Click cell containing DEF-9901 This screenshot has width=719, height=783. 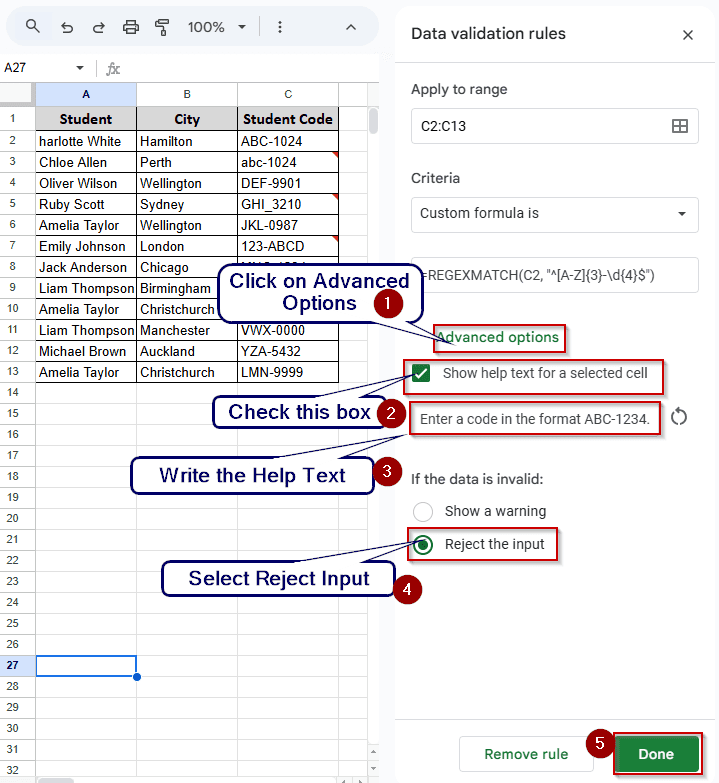(288, 183)
